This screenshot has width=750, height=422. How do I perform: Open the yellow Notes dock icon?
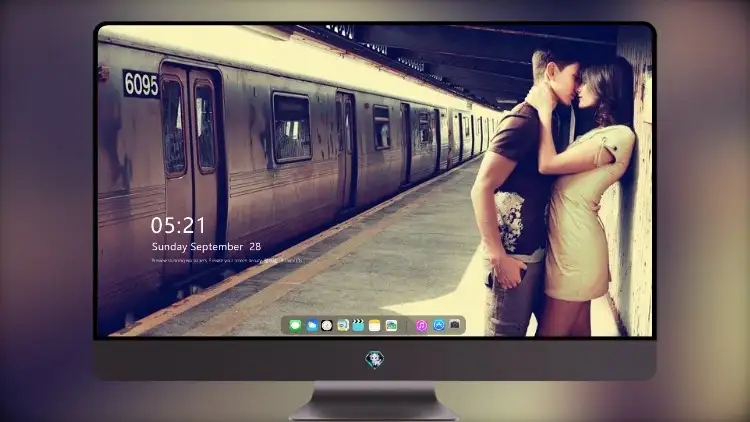point(375,326)
